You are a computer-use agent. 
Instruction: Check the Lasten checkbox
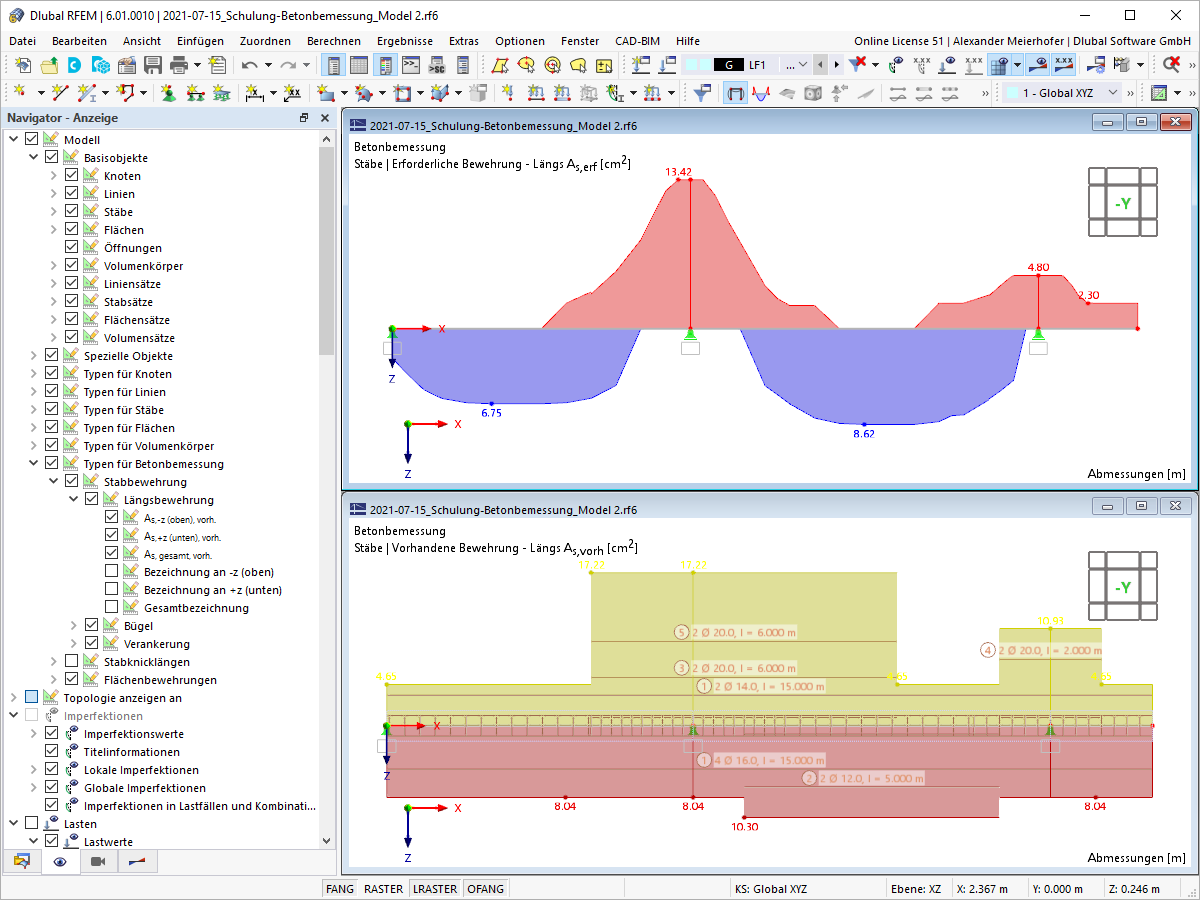coord(31,824)
